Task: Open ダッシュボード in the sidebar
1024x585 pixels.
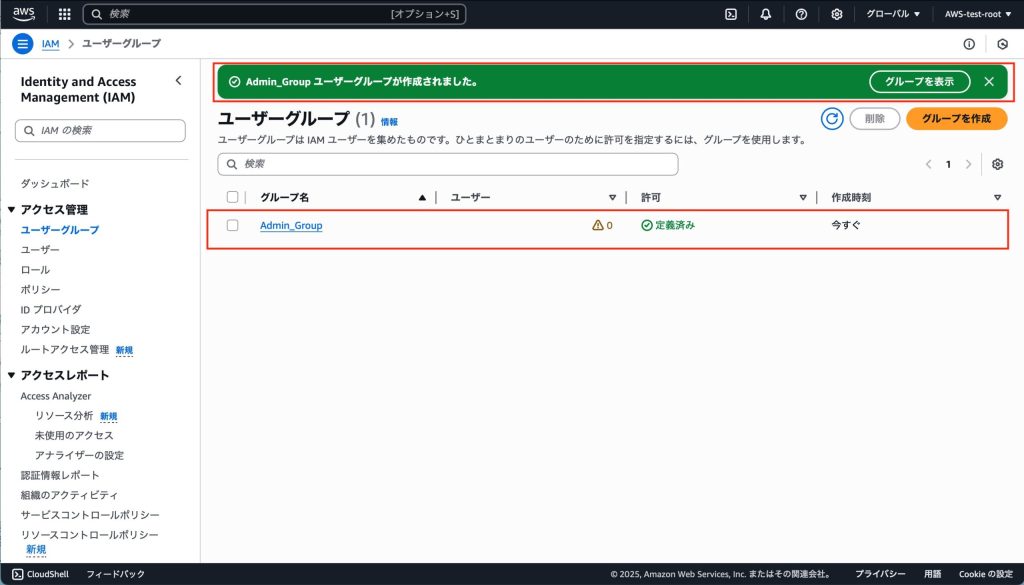Action: click(55, 184)
